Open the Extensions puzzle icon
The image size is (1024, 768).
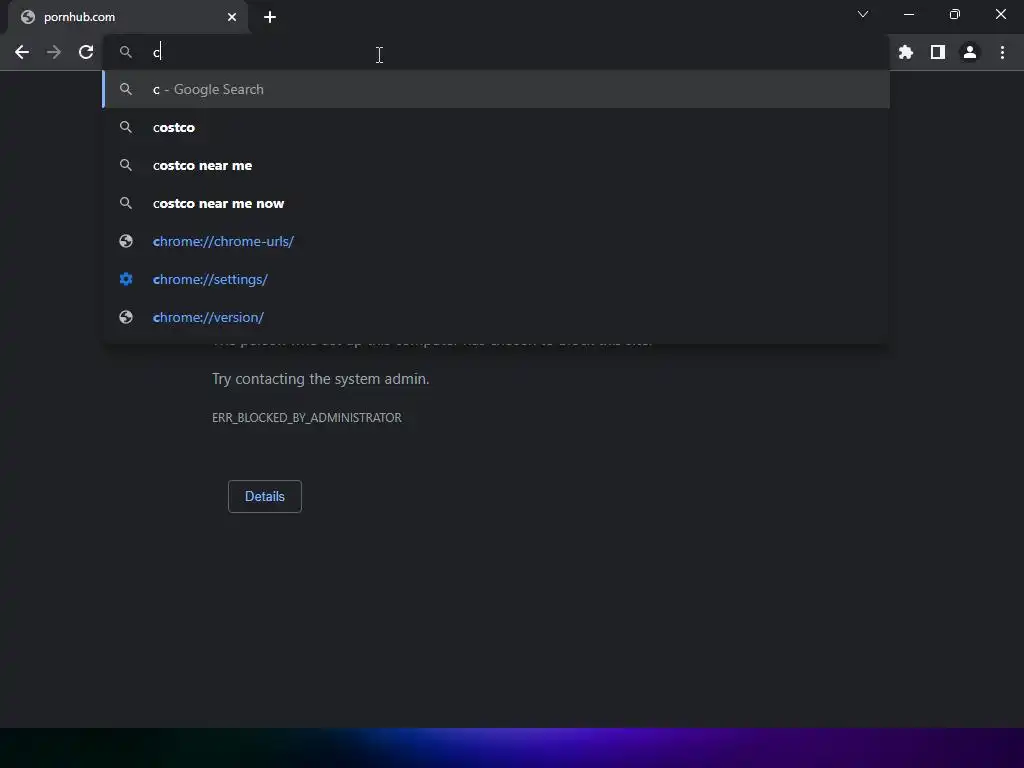[x=906, y=52]
